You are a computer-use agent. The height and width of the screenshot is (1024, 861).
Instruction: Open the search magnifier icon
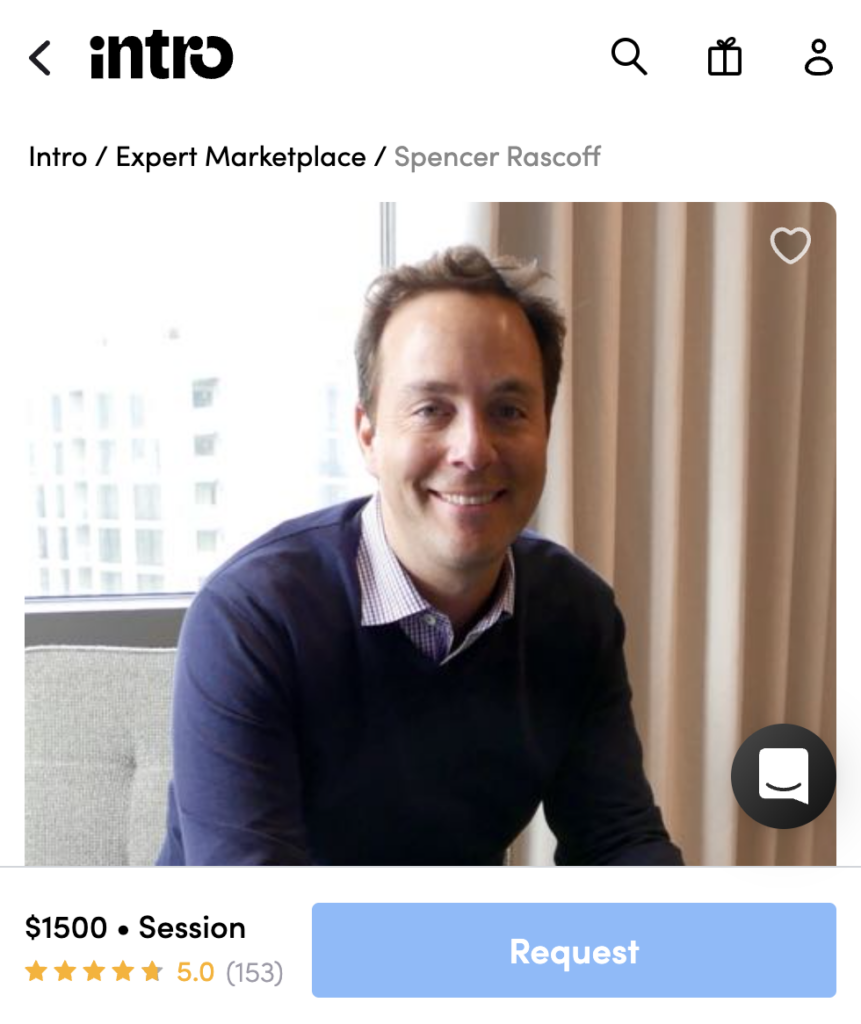tap(629, 57)
